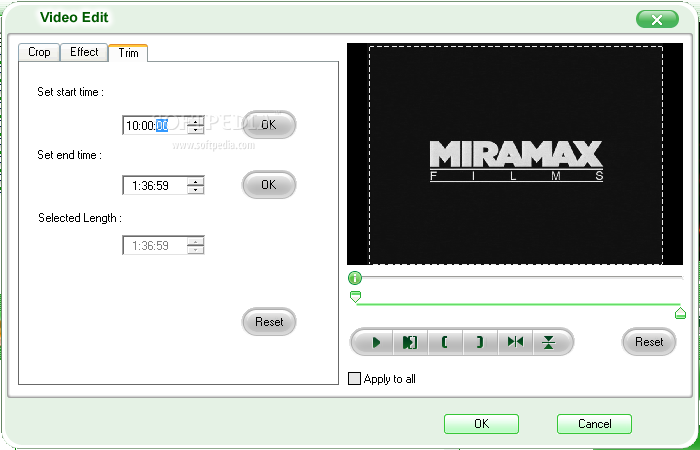Click the bottom OK button
This screenshot has width=700, height=450.
point(481,424)
